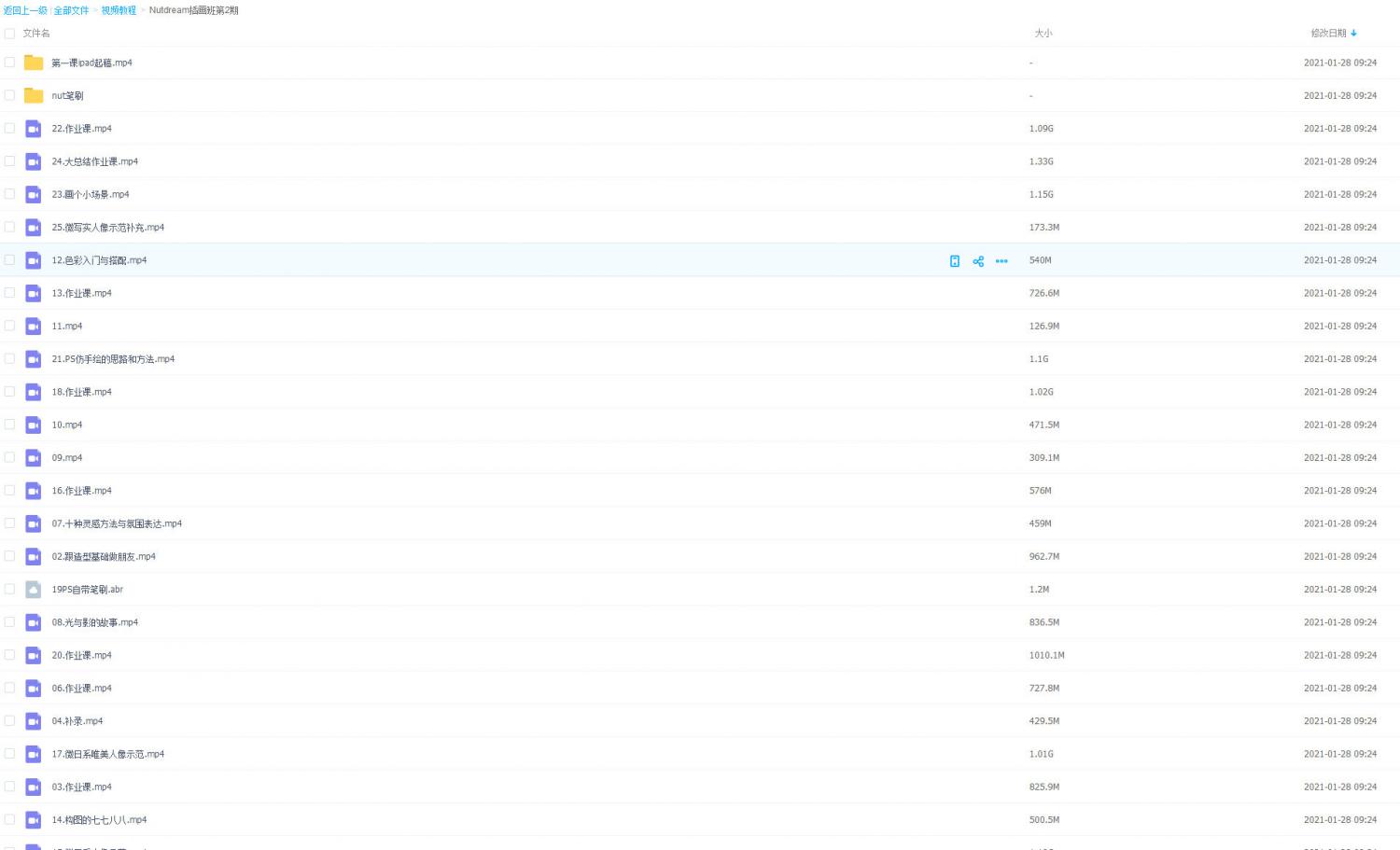The height and width of the screenshot is (850, 1400).
Task: Click the video icon of 11.mp4
Action: point(34,327)
